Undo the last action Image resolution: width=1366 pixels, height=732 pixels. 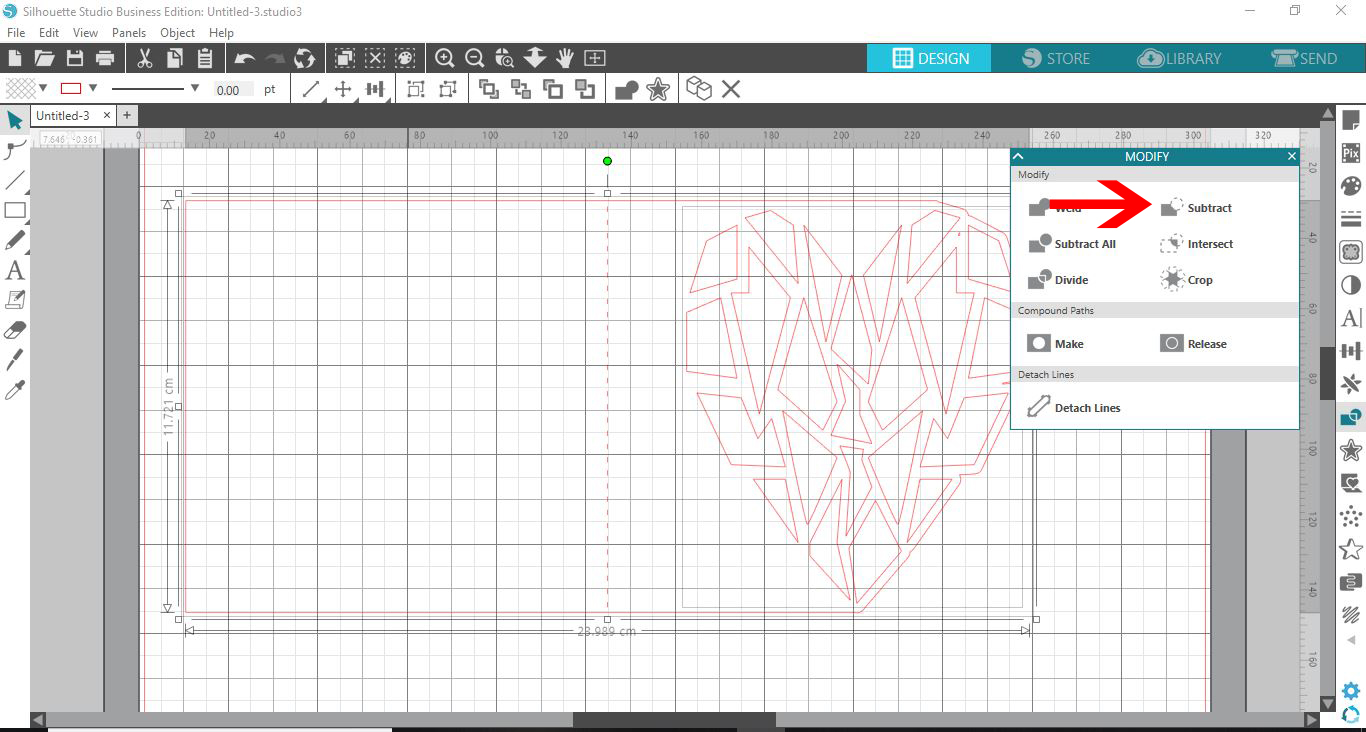point(244,58)
